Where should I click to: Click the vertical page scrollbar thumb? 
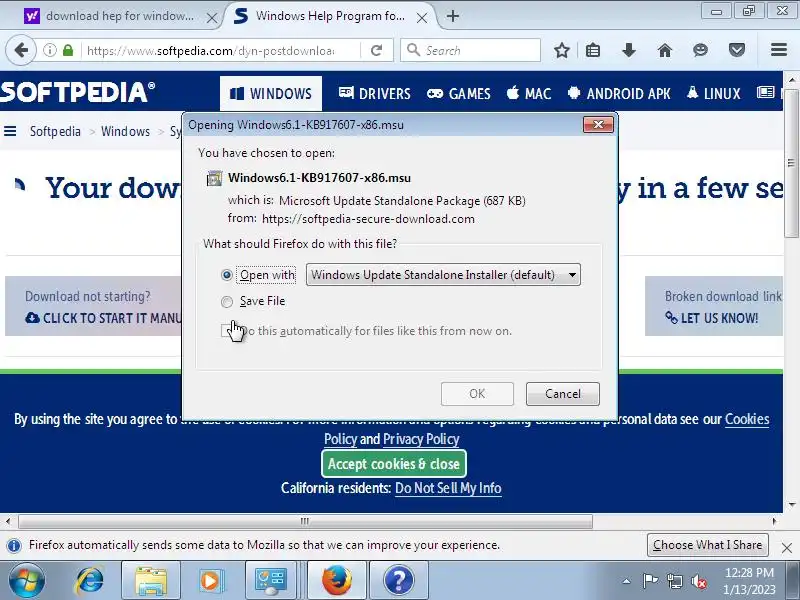791,163
